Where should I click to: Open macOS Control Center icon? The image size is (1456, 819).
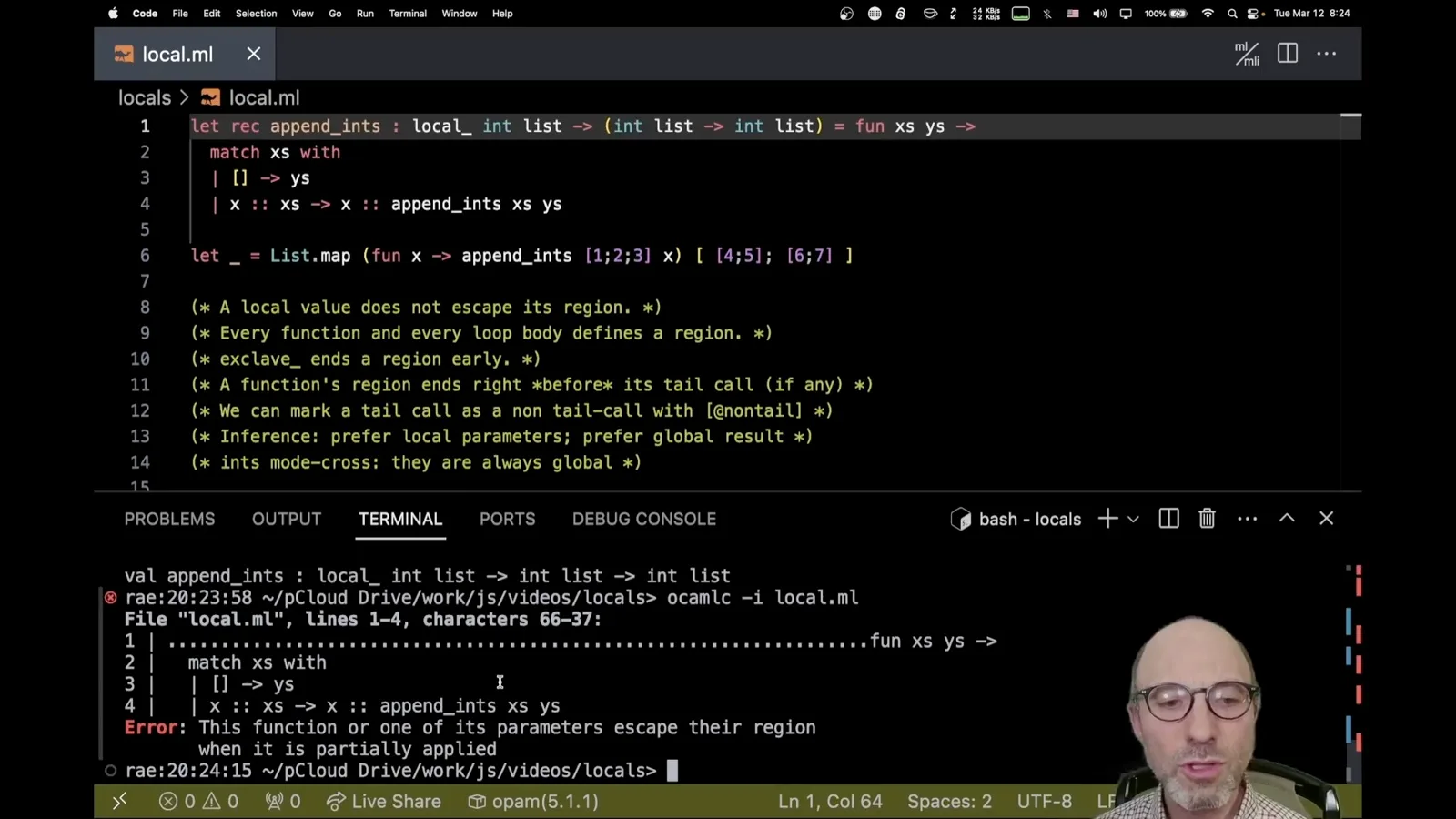1255,14
